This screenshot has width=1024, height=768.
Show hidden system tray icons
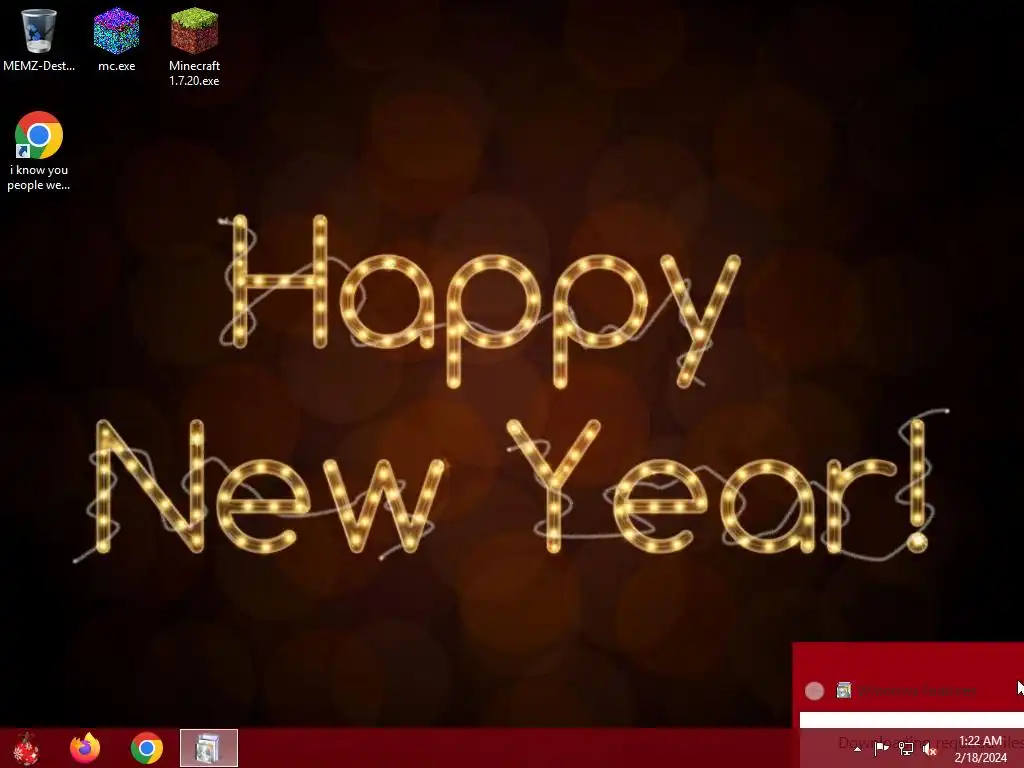[857, 749]
